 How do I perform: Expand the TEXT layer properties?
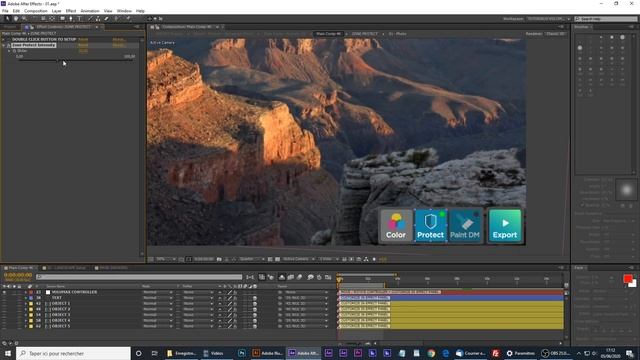[x=26, y=298]
